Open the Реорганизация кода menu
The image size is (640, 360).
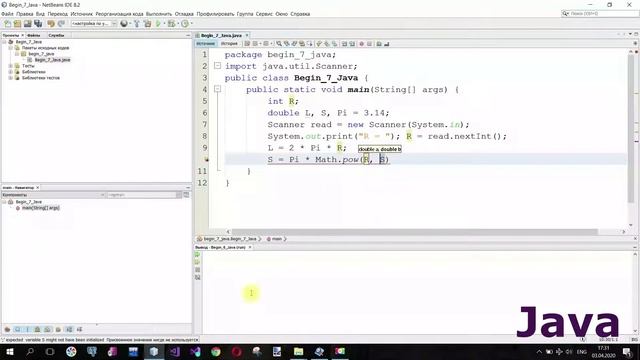coord(119,14)
